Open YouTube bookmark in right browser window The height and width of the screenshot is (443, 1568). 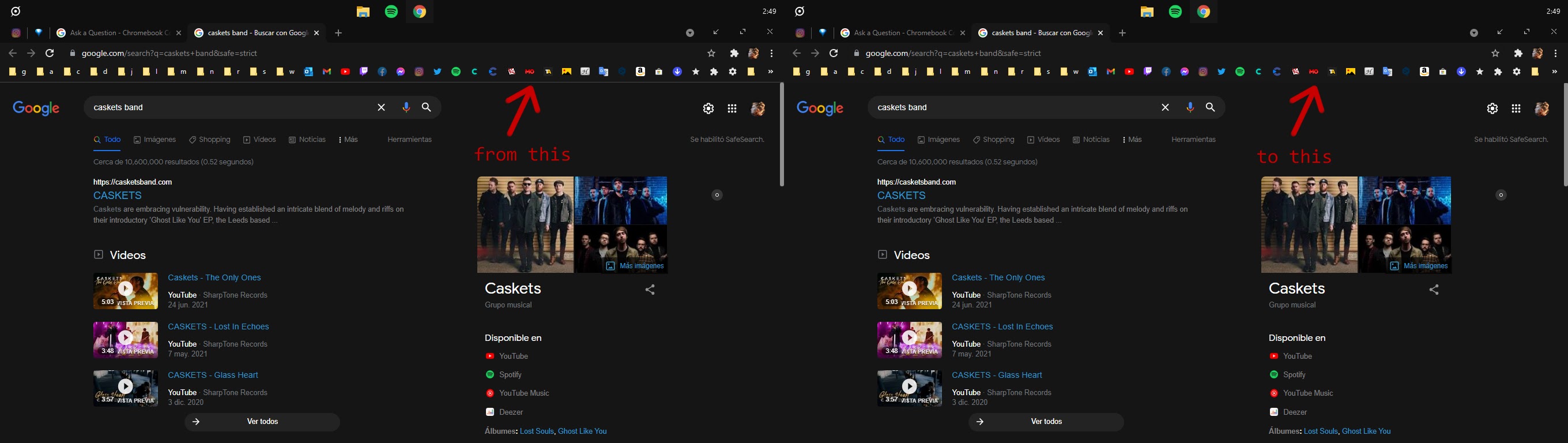pos(1130,72)
